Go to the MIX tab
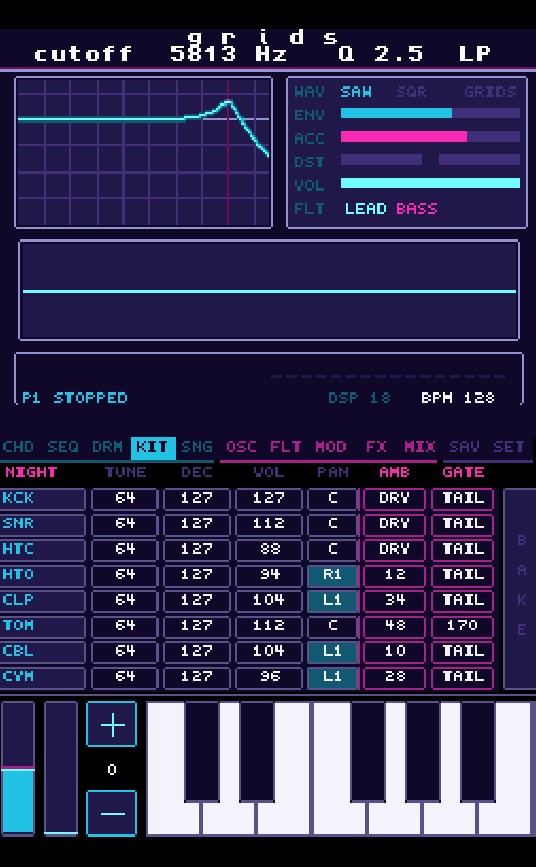Image resolution: width=536 pixels, height=867 pixels. tap(420, 447)
